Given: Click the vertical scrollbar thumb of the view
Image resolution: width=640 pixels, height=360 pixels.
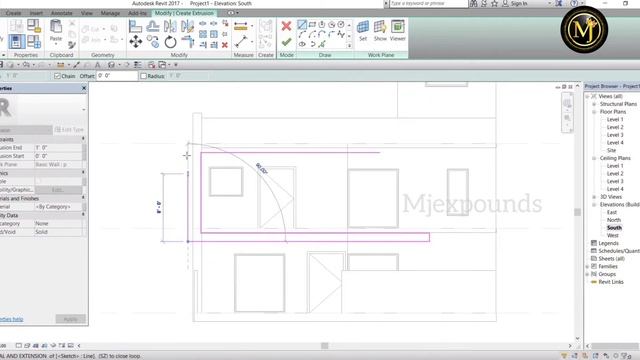Looking at the screenshot, I should [x=577, y=212].
